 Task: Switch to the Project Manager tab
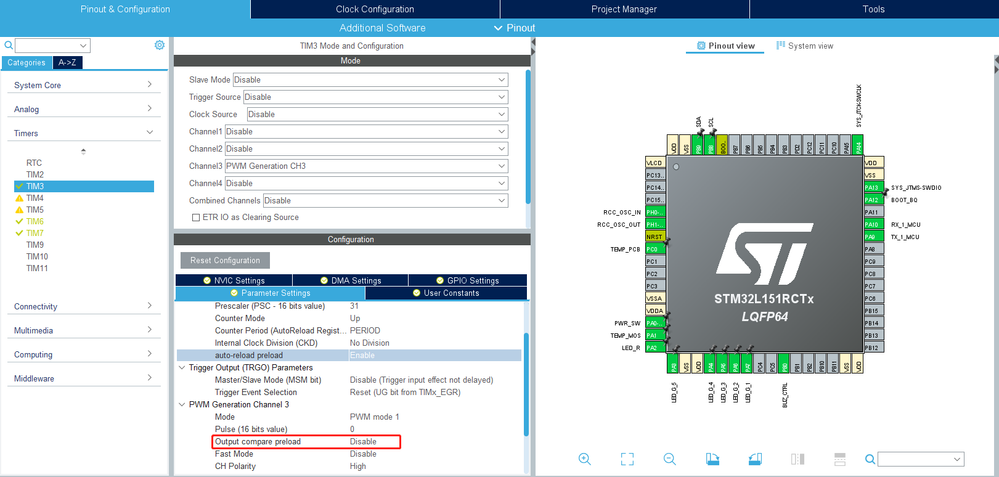point(624,9)
